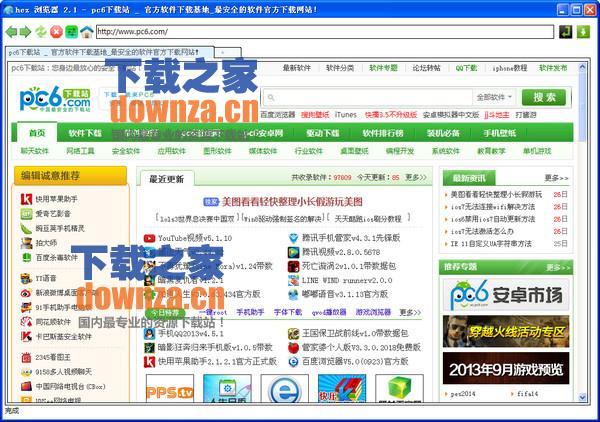The image size is (600, 422).
Task: Click the 9158多人视频聊天 icon
Action: click(x=26, y=372)
